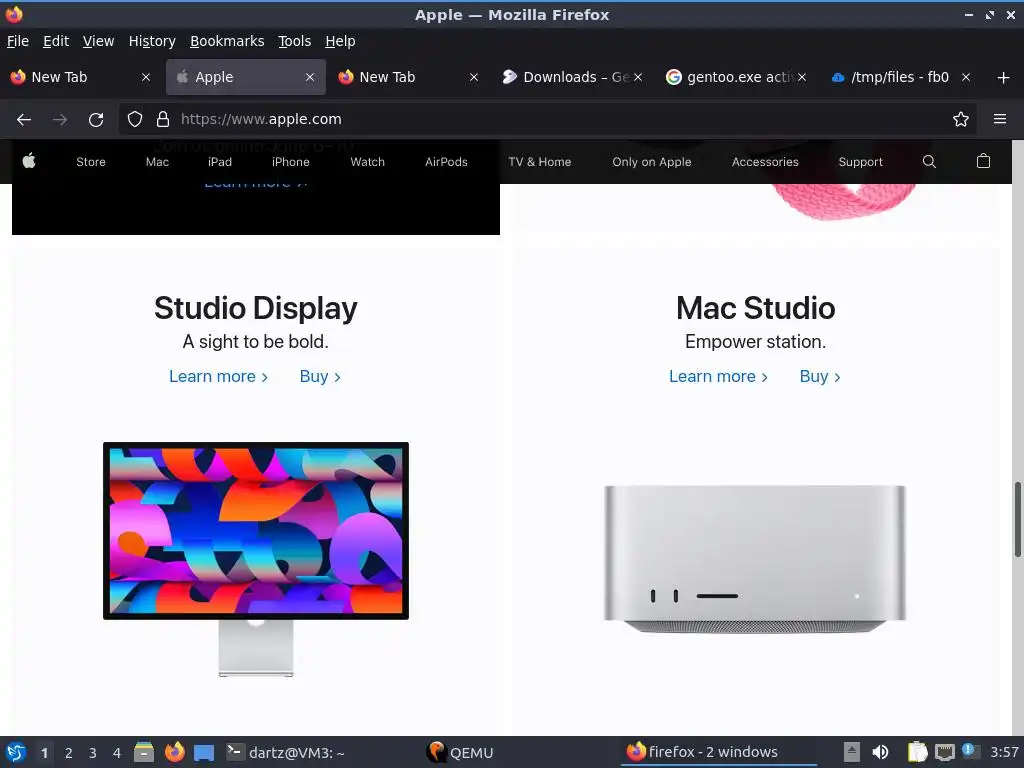The height and width of the screenshot is (768, 1024).
Task: Open TV & Home in Apple navigation
Action: 540,162
